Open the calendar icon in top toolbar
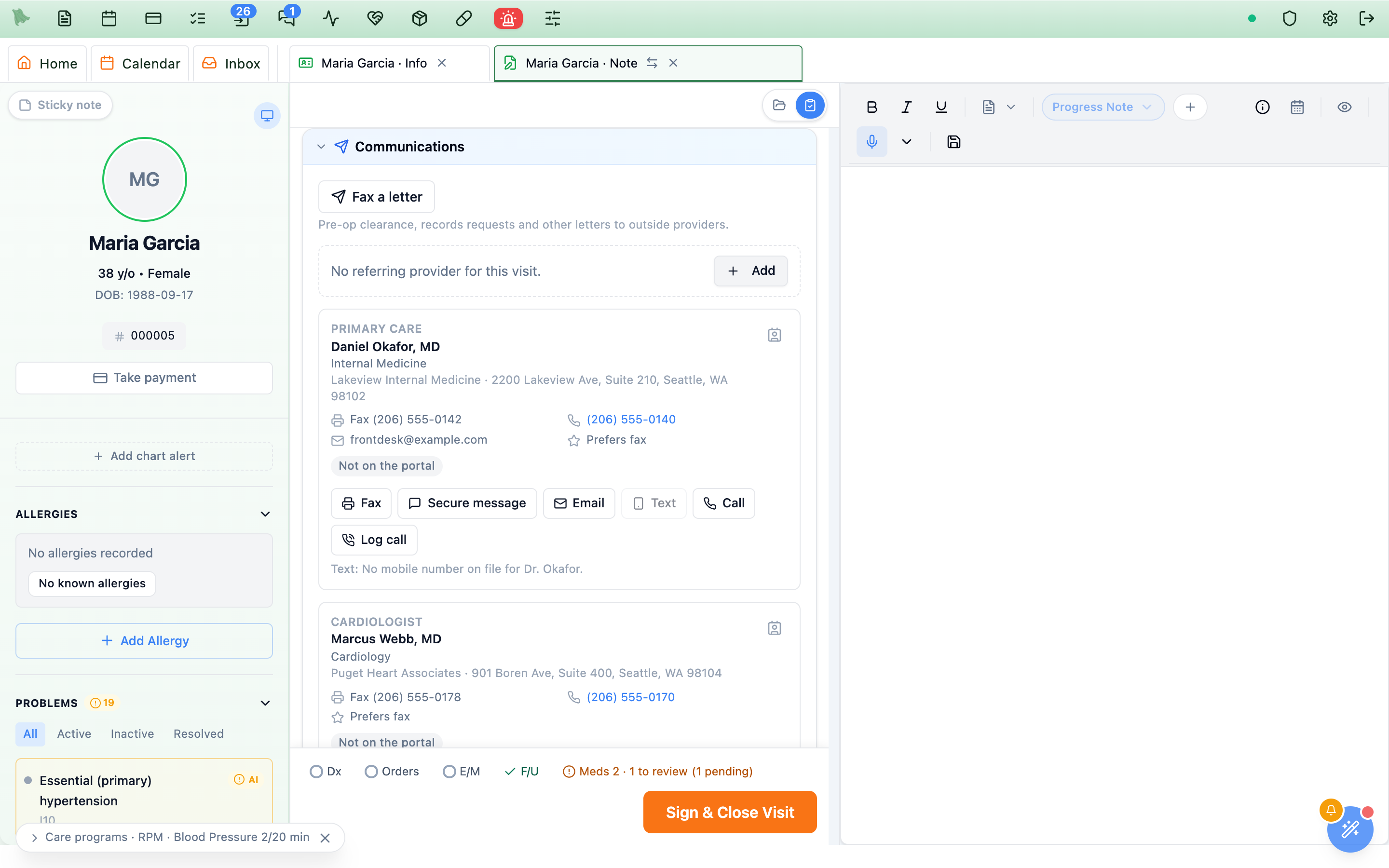The width and height of the screenshot is (1389, 868). [x=109, y=18]
